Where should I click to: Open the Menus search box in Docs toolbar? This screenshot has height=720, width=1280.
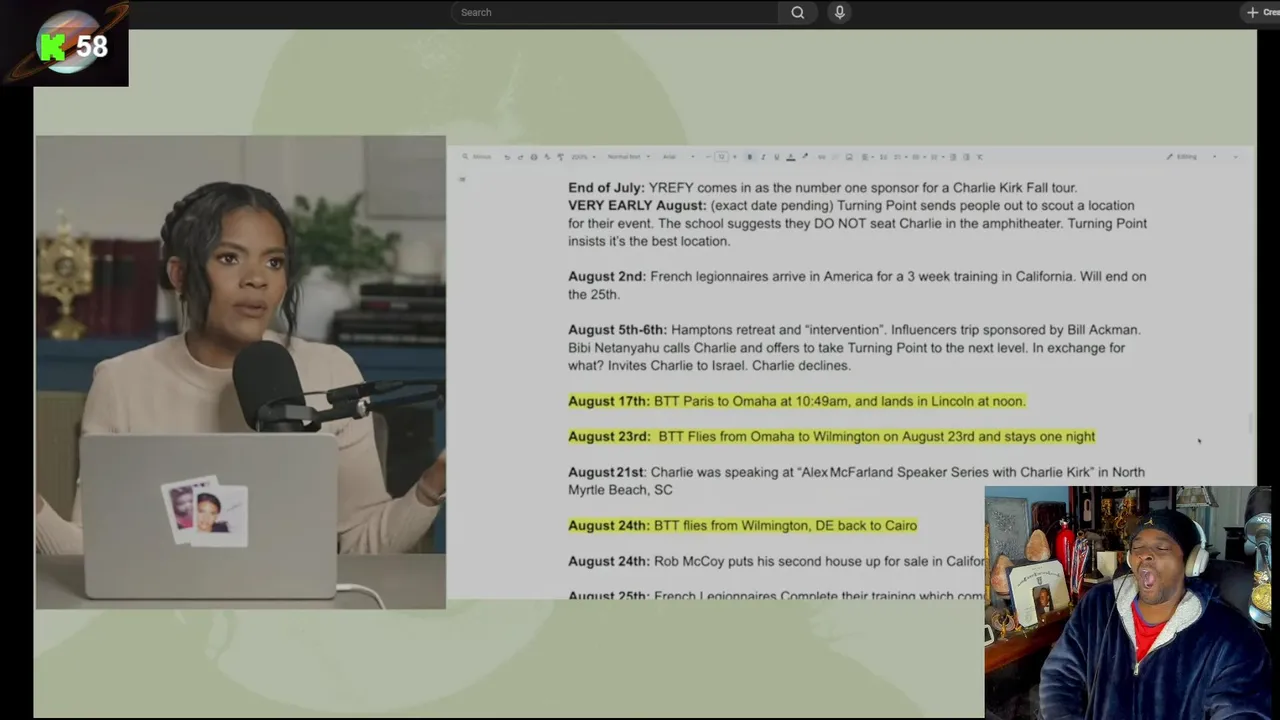[477, 157]
